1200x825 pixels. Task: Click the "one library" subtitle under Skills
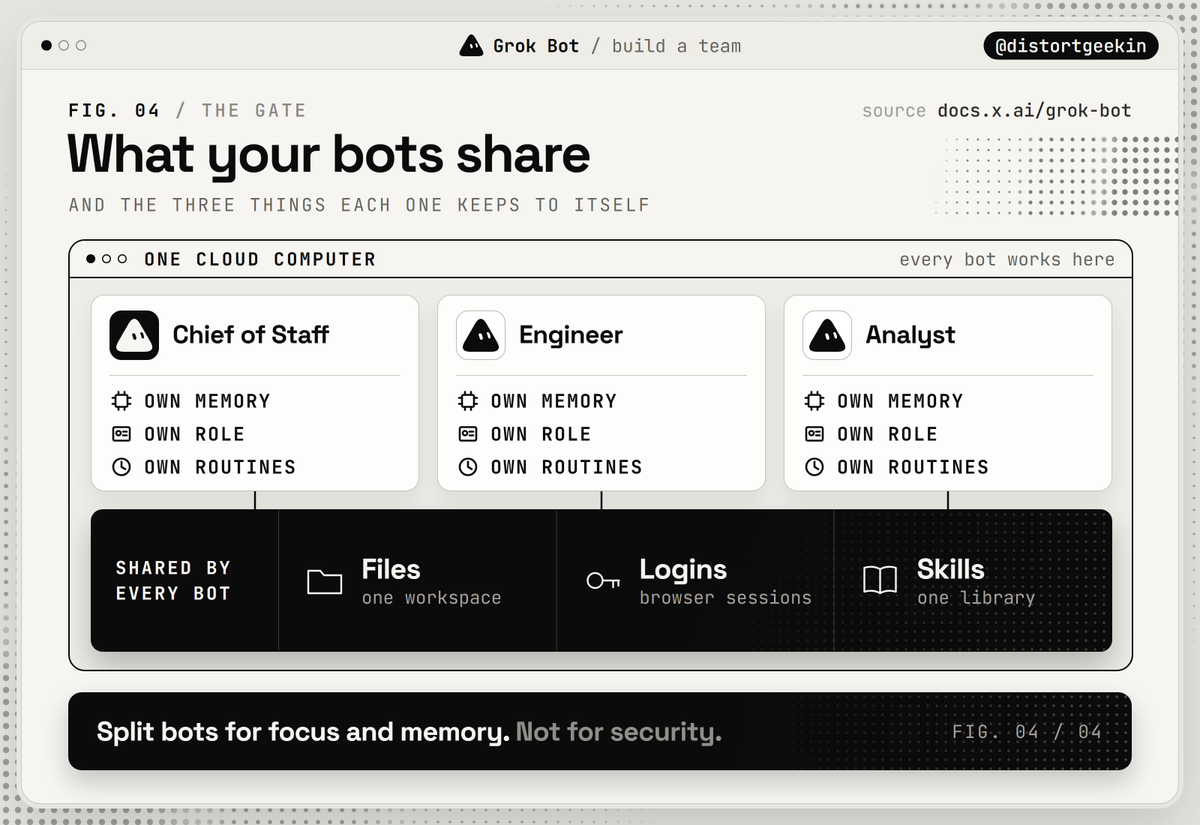pos(976,598)
